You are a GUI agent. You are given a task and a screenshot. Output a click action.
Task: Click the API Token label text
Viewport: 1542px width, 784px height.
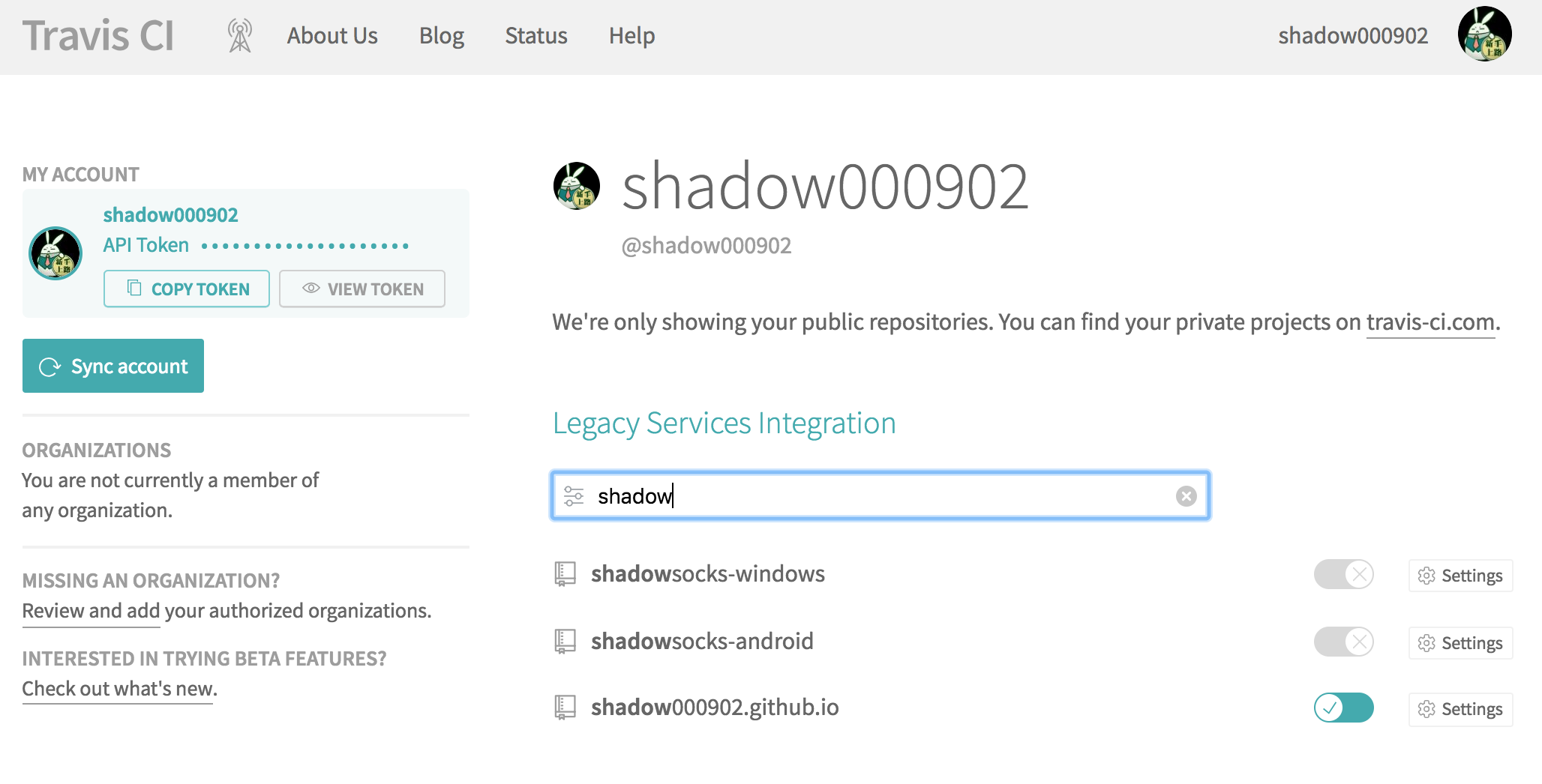pos(146,245)
